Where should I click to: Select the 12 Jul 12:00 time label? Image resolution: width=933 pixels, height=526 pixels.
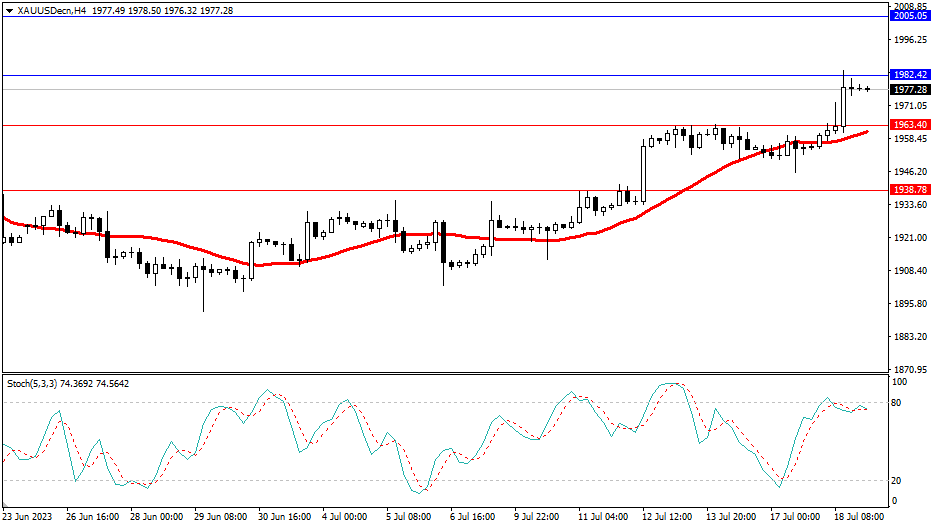point(668,517)
